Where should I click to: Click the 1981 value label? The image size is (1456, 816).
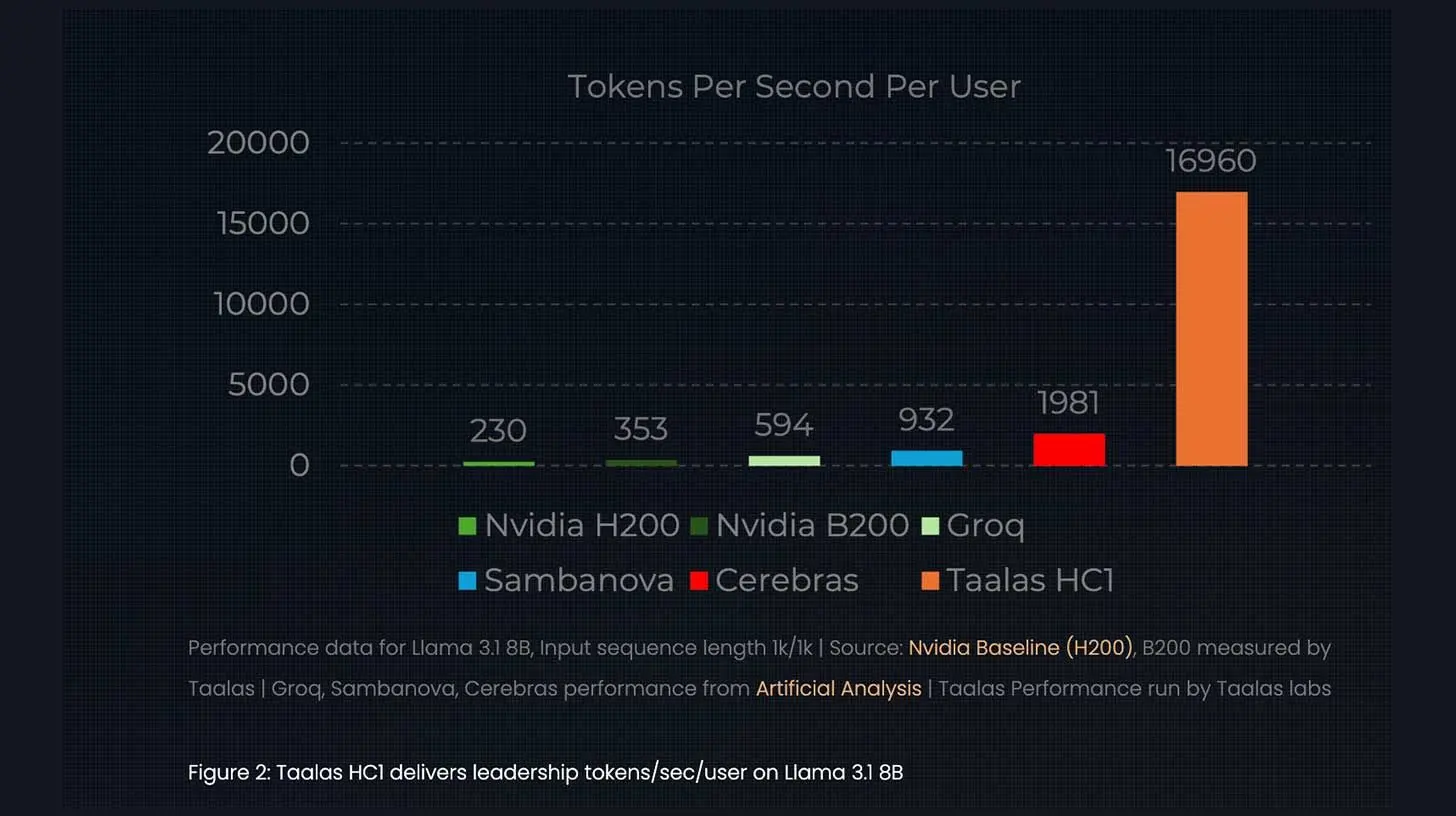tap(1068, 403)
